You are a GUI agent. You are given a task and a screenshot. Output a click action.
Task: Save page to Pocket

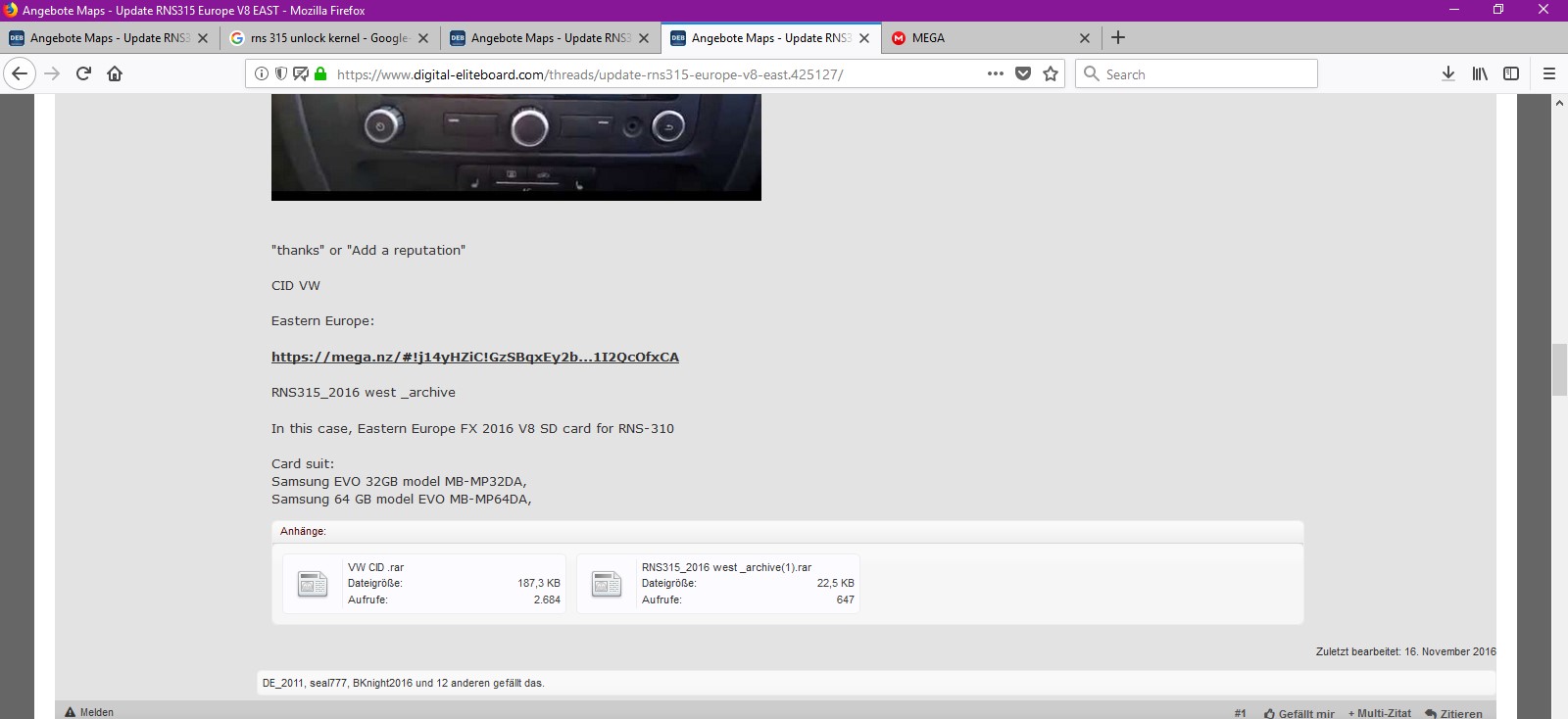(1023, 73)
